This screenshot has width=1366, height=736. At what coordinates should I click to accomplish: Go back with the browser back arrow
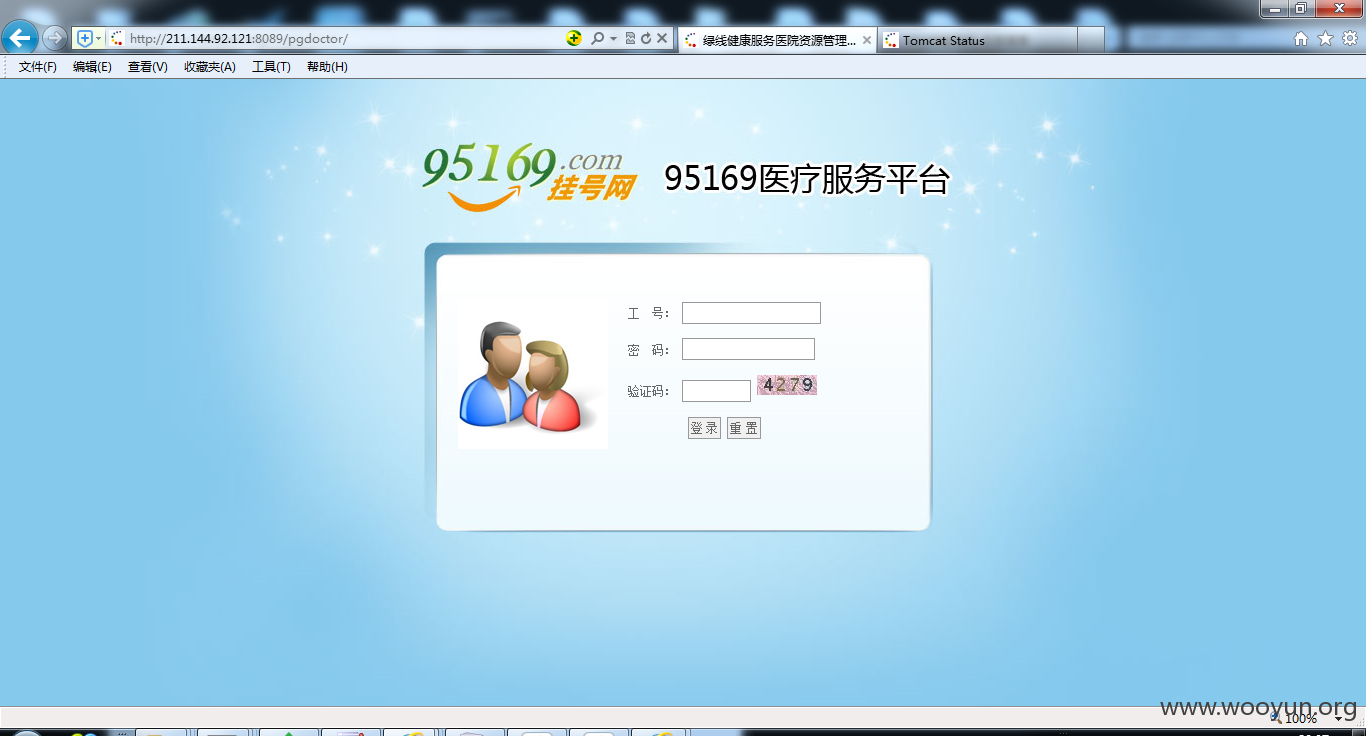click(20, 39)
